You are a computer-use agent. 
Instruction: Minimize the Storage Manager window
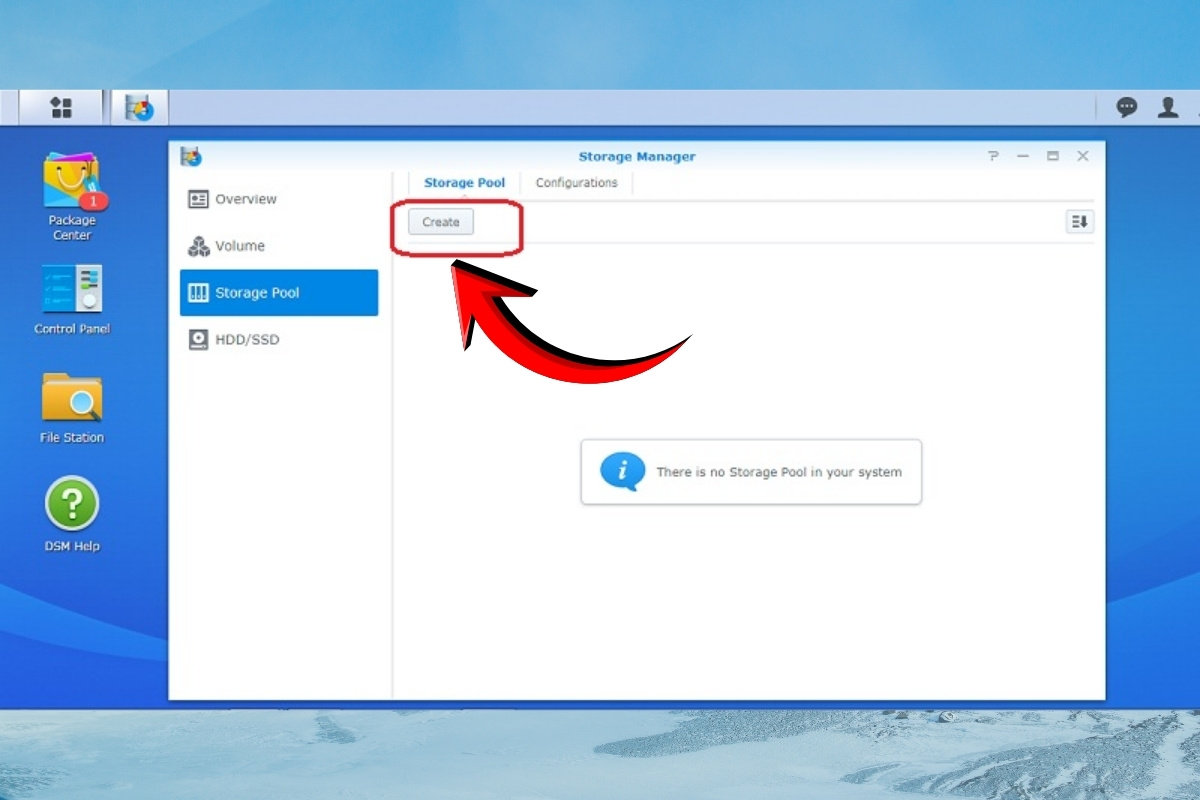[x=1023, y=157]
